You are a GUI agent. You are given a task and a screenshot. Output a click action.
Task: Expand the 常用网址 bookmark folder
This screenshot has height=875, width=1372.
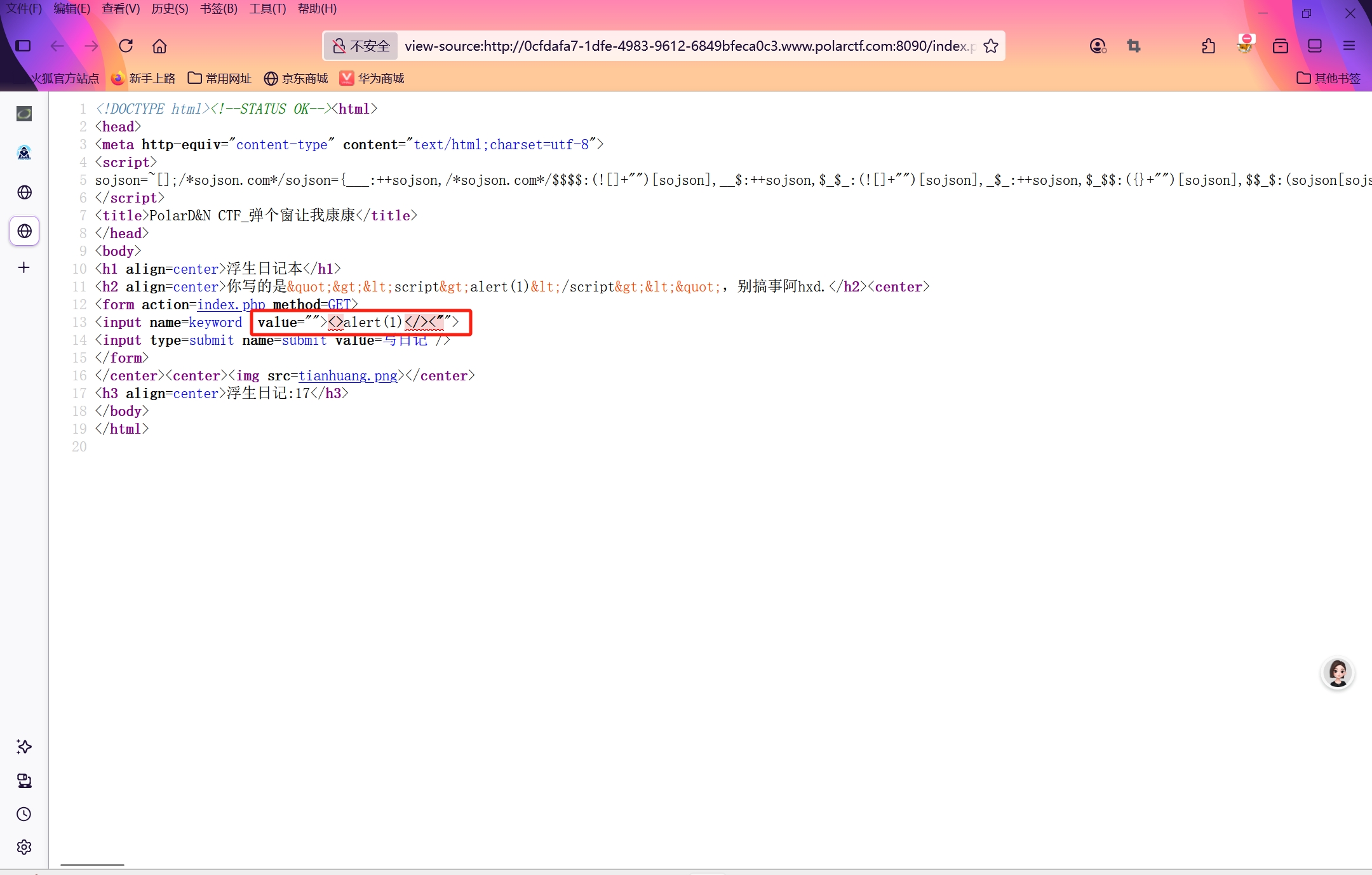point(220,78)
